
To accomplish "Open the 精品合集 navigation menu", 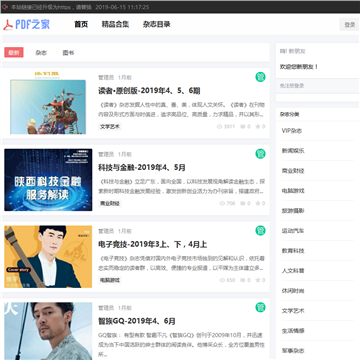I will 115,24.
